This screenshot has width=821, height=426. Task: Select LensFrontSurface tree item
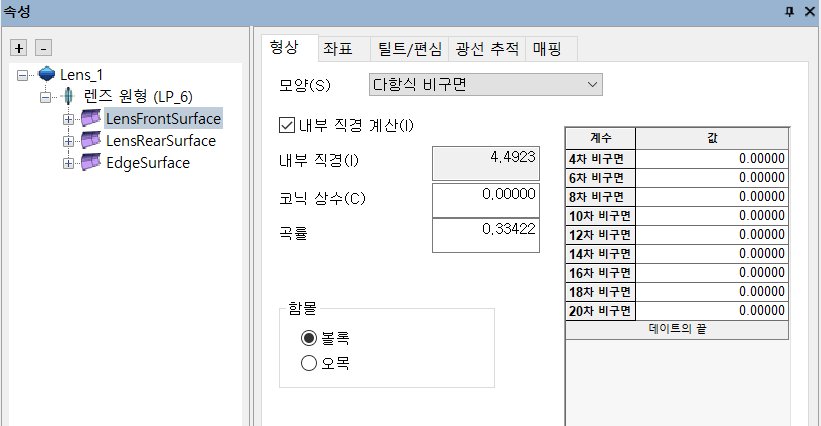163,119
